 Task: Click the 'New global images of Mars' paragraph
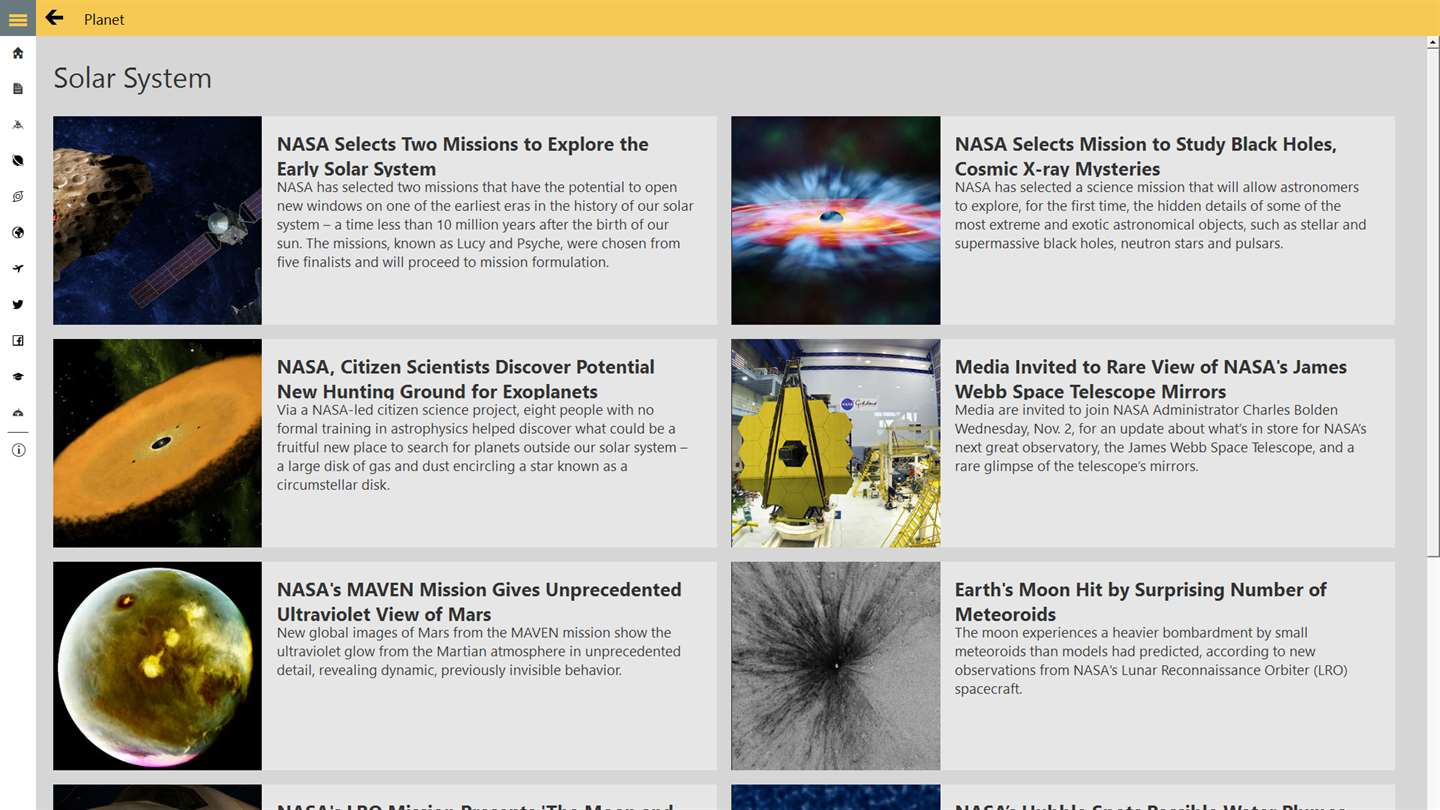click(479, 651)
